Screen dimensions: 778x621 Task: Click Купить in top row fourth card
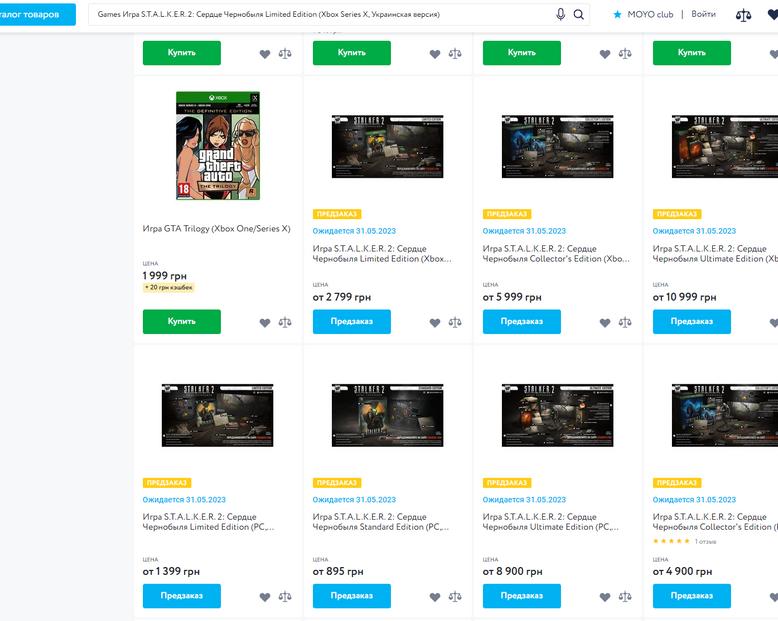tap(692, 53)
